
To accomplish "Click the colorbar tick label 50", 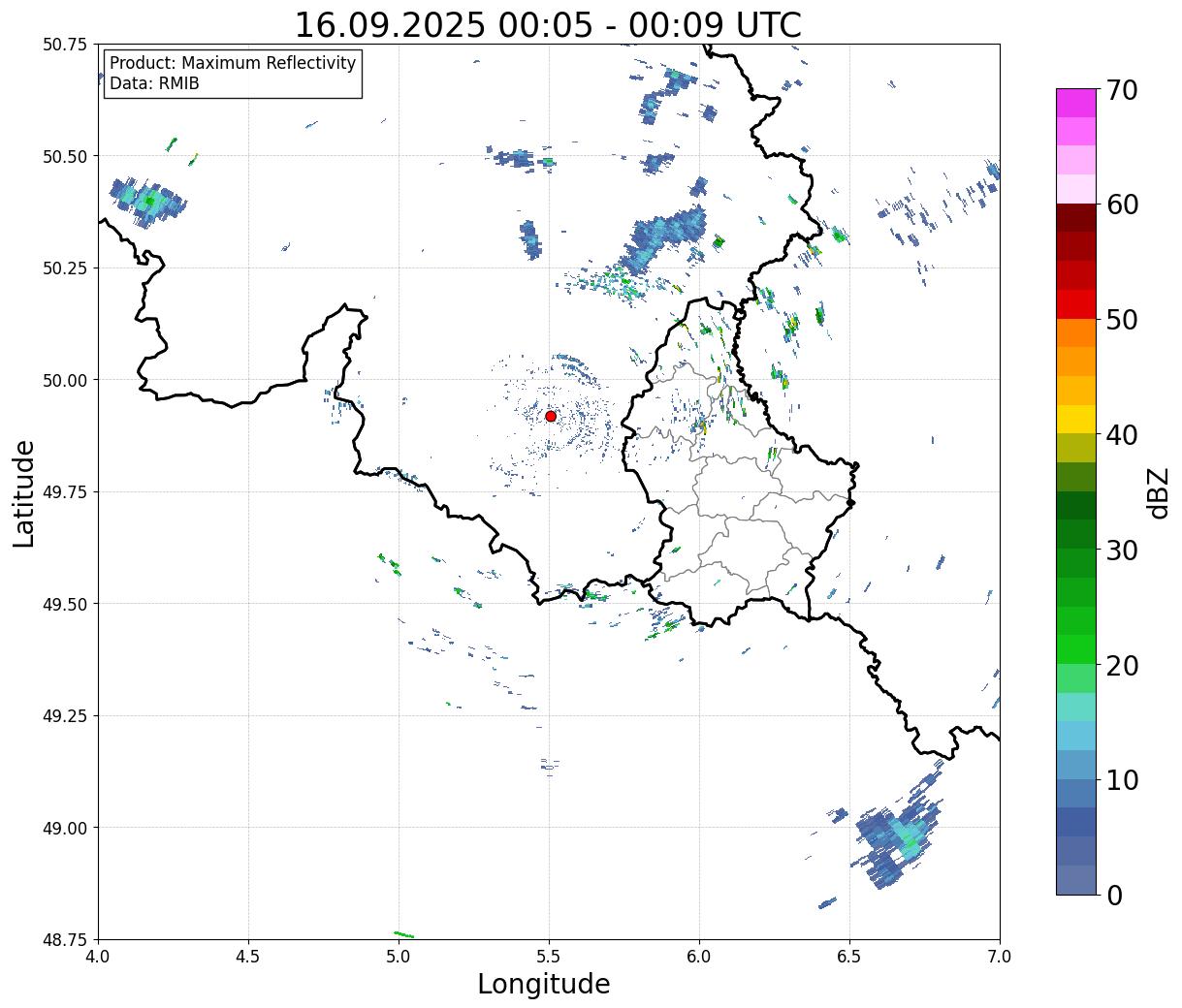I will 1122,320.
